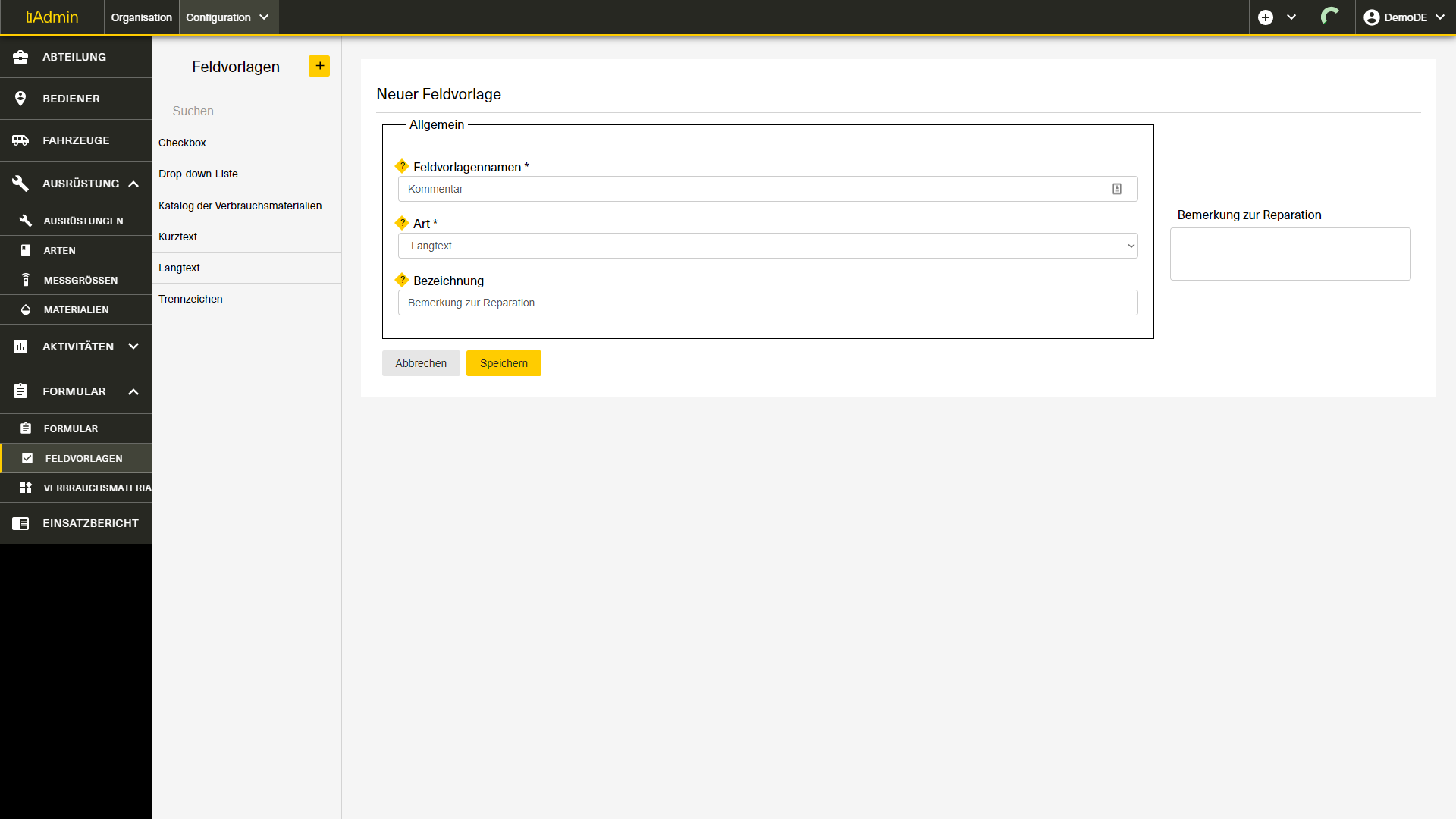Click the Verbrauchsmaterial submenu label
The width and height of the screenshot is (1456, 819).
pos(97,488)
